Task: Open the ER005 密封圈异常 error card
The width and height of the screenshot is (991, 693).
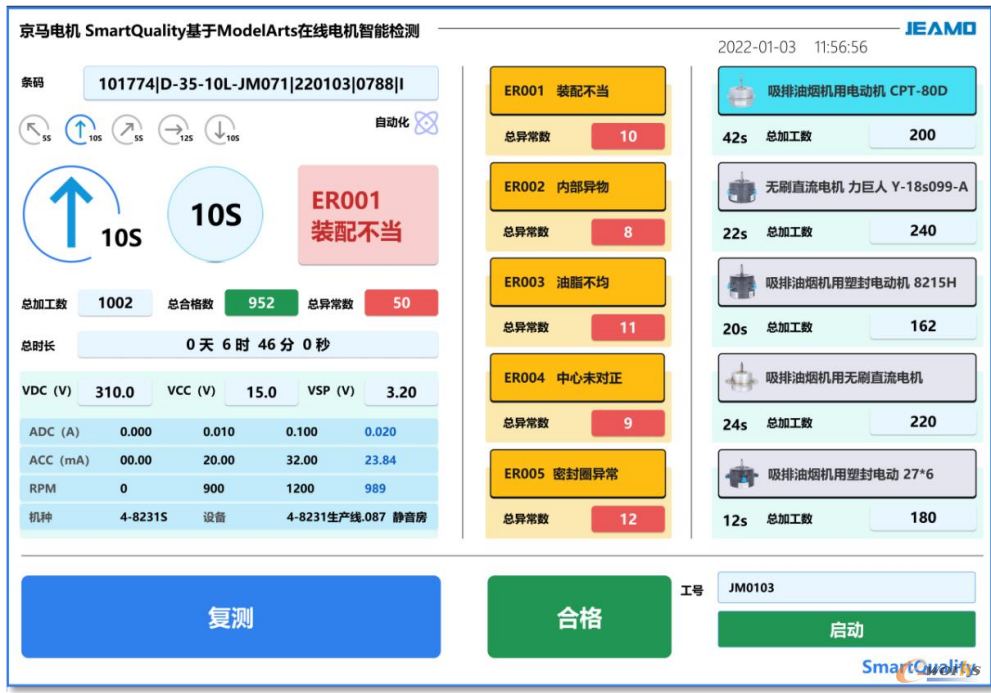Action: pyautogui.click(x=578, y=474)
